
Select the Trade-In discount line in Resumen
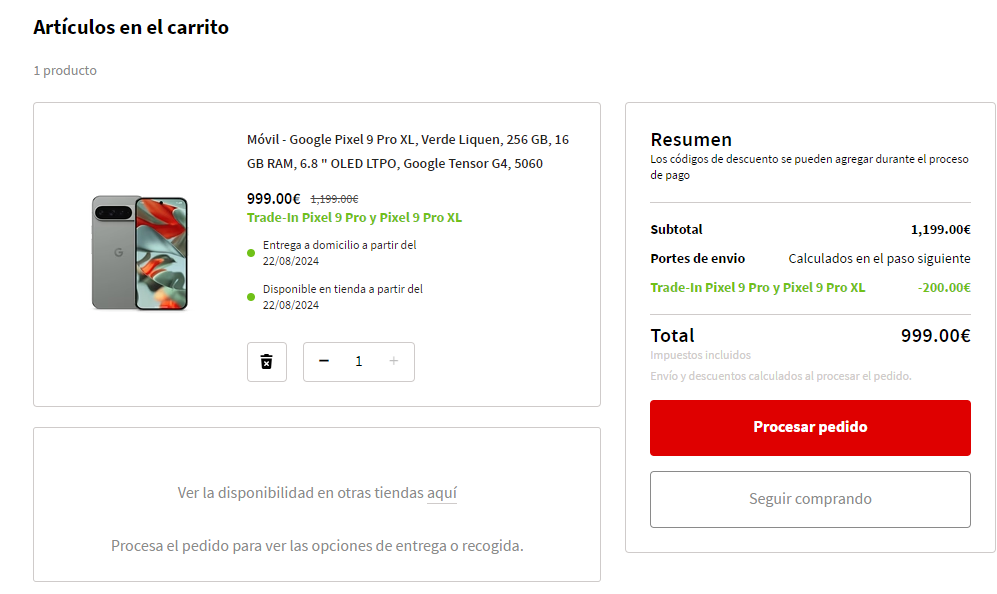(758, 288)
